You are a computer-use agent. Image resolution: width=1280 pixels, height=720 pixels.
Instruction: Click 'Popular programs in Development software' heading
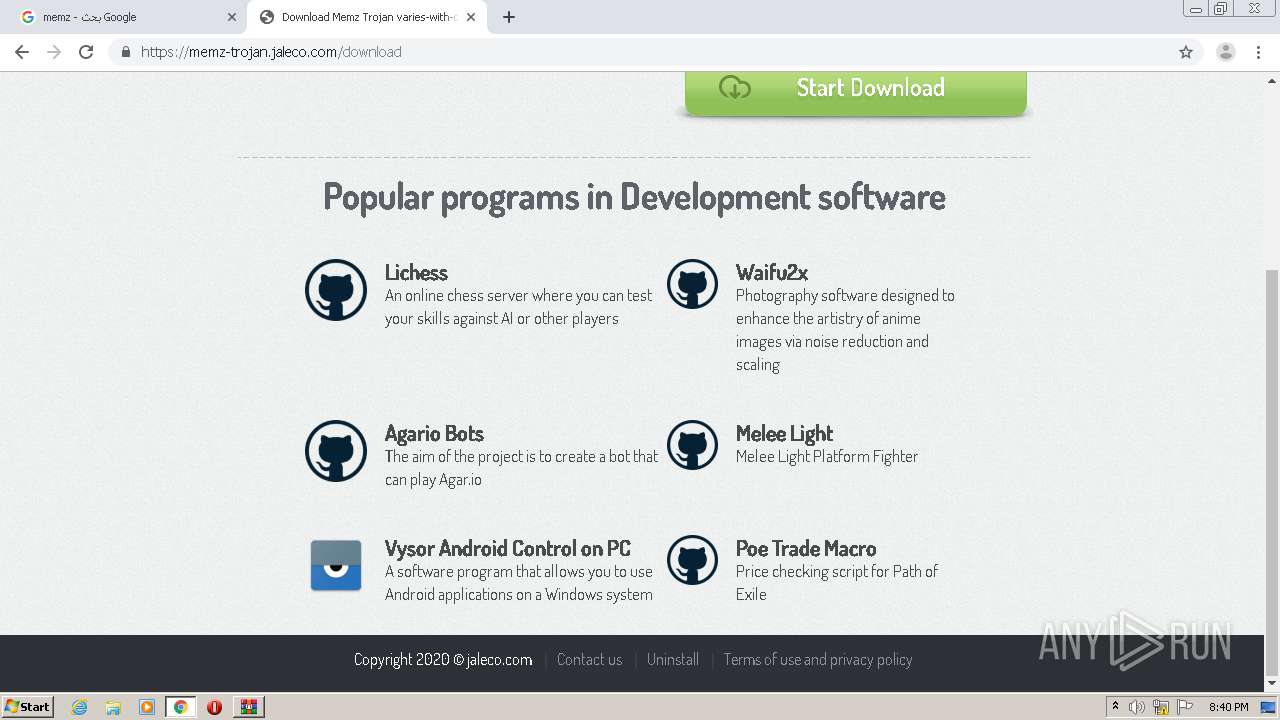pos(634,197)
